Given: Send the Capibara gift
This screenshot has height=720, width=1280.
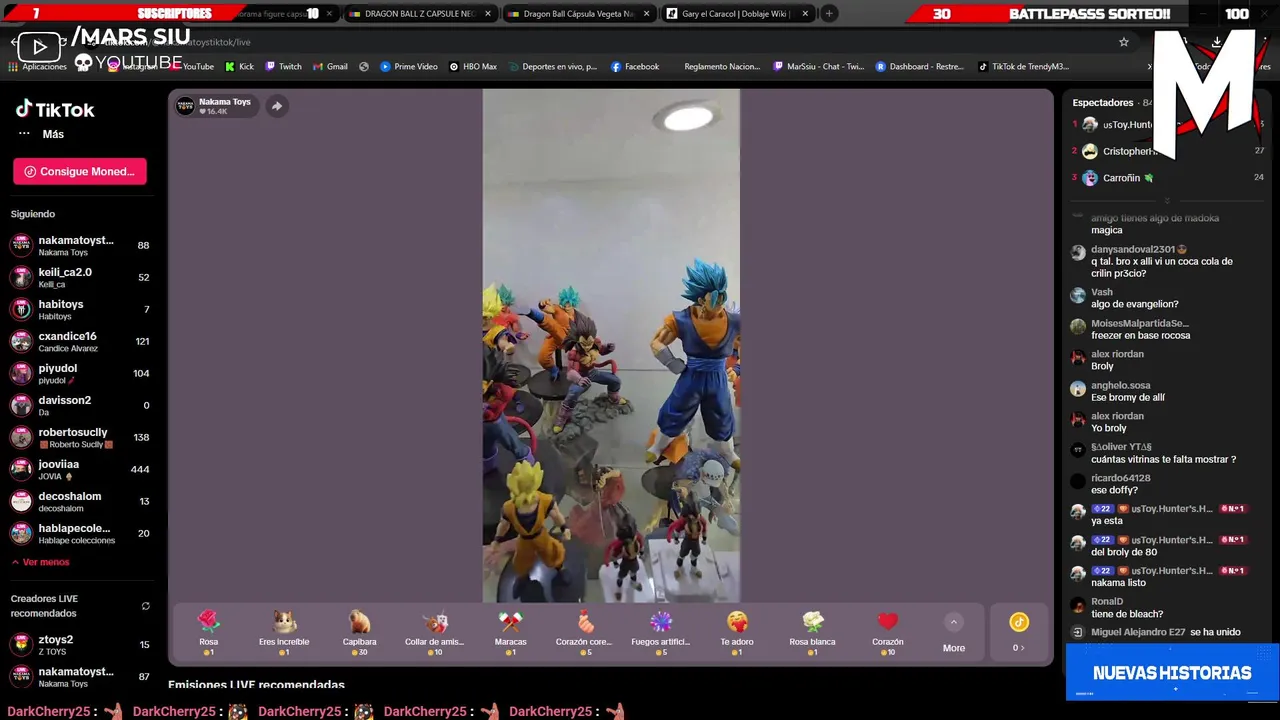Looking at the screenshot, I should pyautogui.click(x=359, y=632).
